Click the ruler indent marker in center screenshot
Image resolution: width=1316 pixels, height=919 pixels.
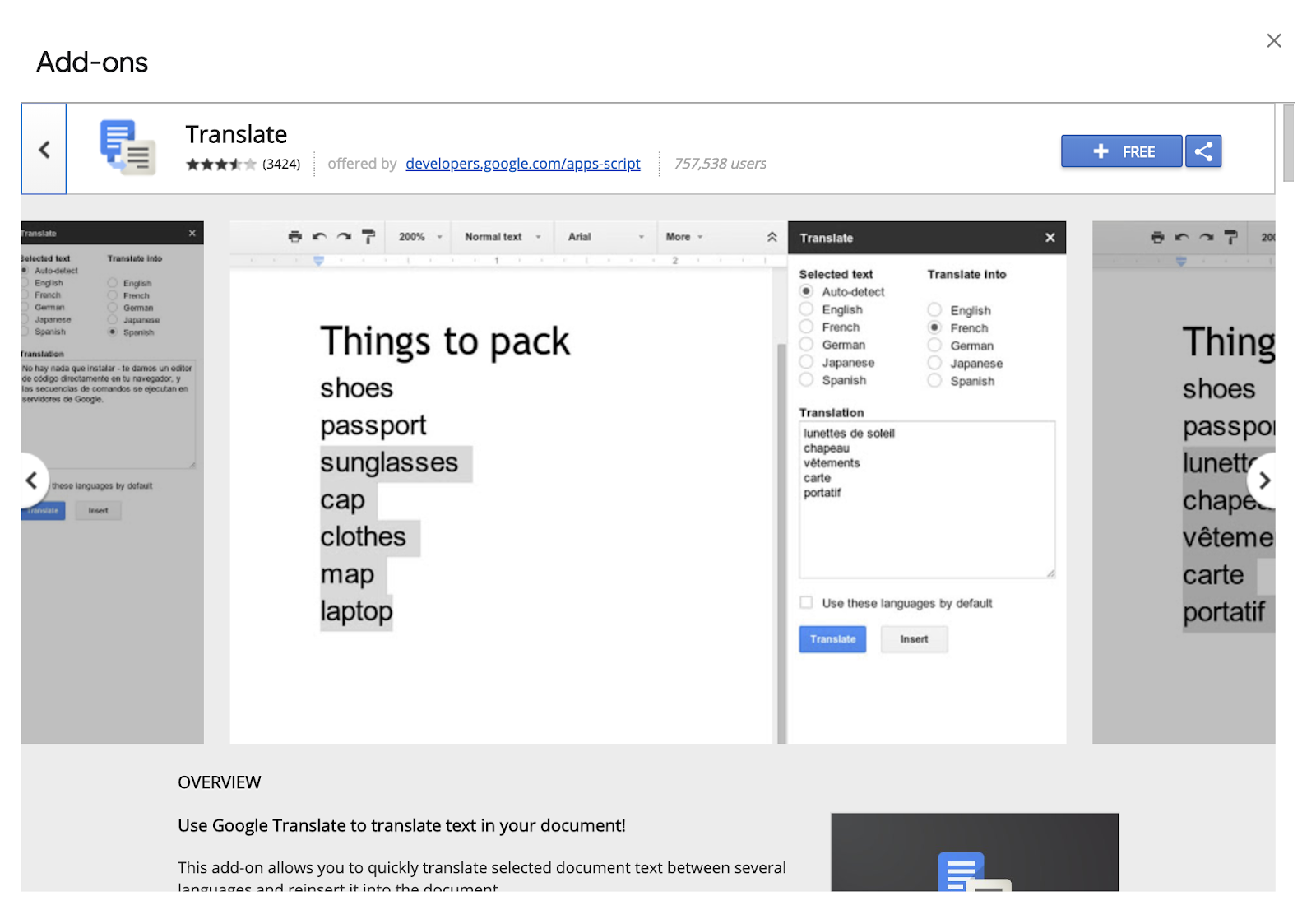(318, 261)
